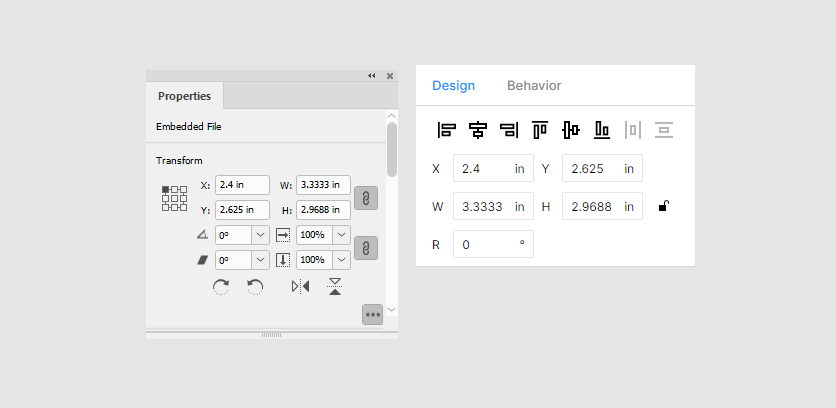Image resolution: width=836 pixels, height=408 pixels.
Task: Click the shear 0° value field
Action: (x=234, y=260)
